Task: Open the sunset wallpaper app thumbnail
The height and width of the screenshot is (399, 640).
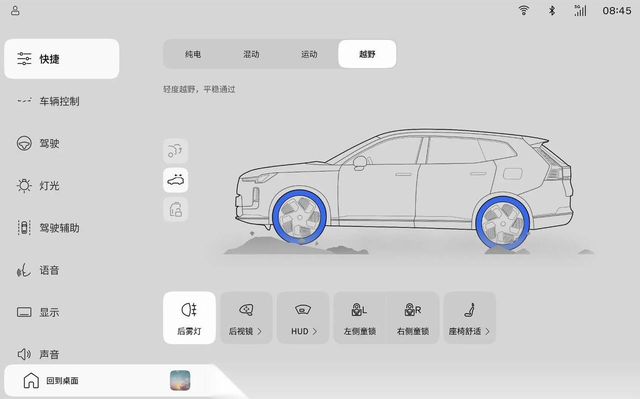Action: click(180, 380)
